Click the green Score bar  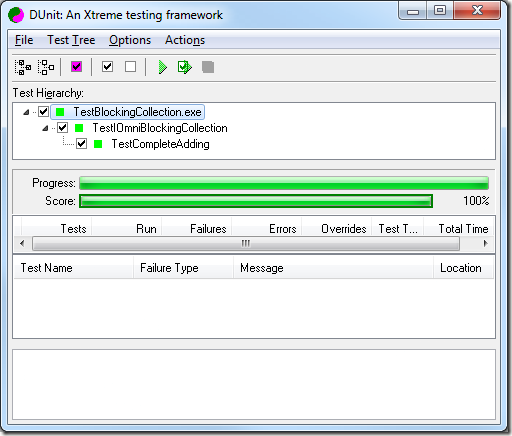pyautogui.click(x=256, y=201)
